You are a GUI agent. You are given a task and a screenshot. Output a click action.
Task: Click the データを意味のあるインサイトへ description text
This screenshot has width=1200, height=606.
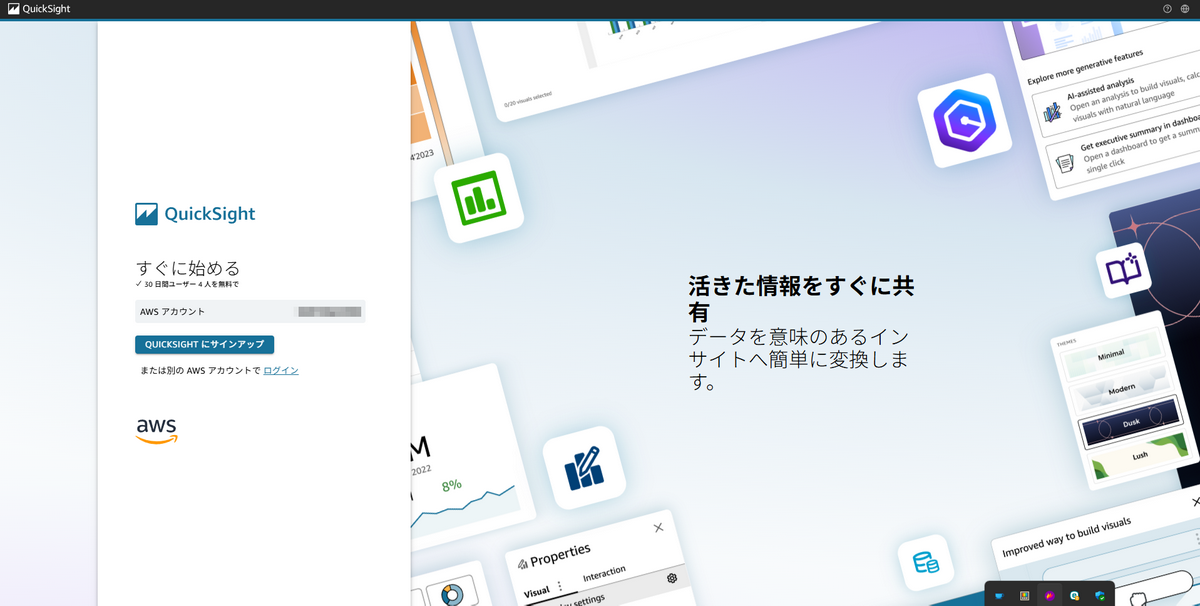pos(799,359)
